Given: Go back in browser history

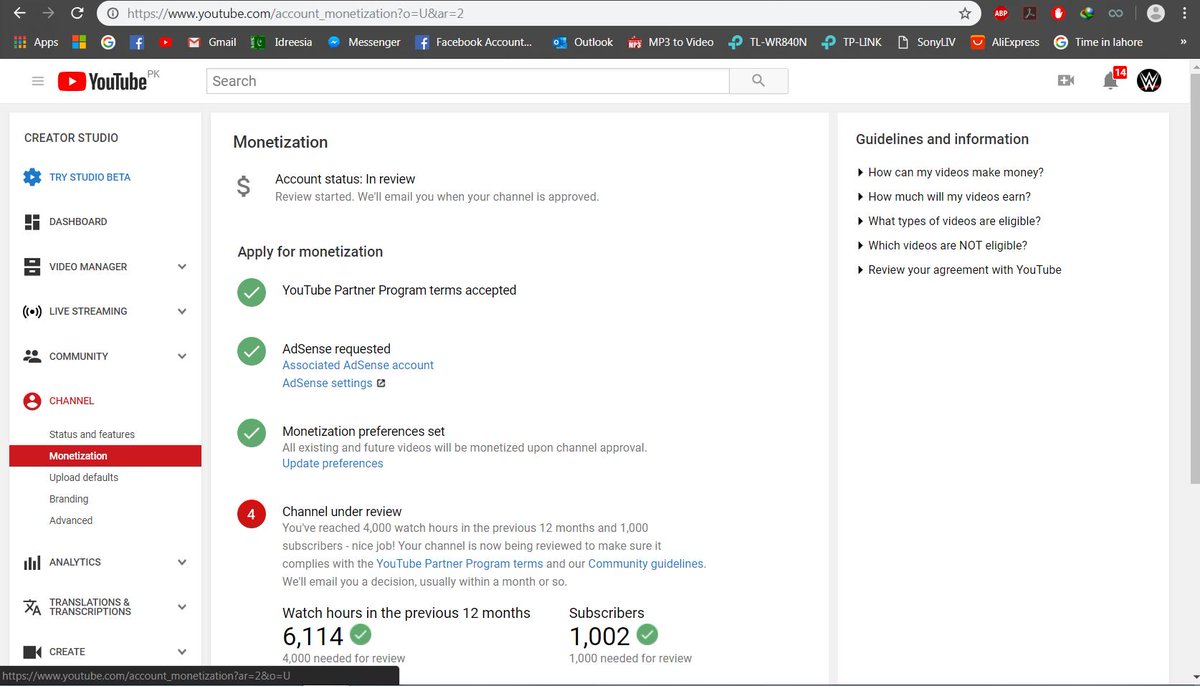Looking at the screenshot, I should pos(19,13).
